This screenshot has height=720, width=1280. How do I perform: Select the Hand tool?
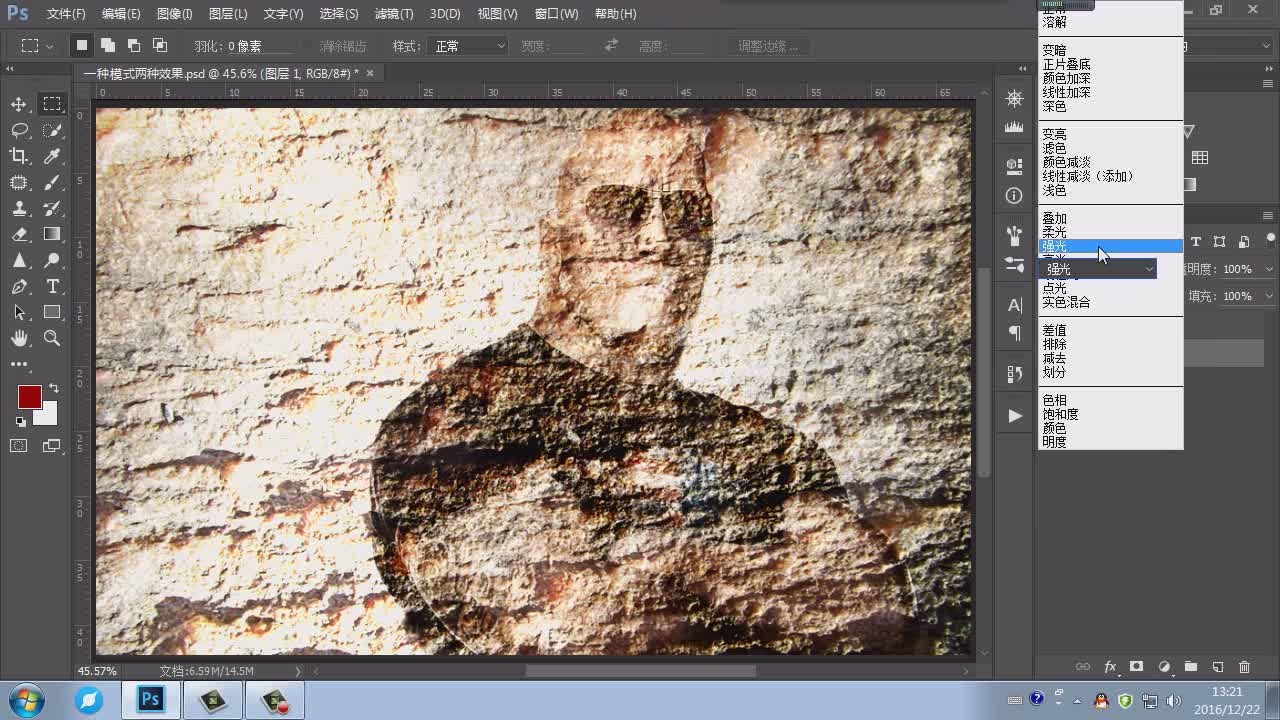(x=19, y=338)
